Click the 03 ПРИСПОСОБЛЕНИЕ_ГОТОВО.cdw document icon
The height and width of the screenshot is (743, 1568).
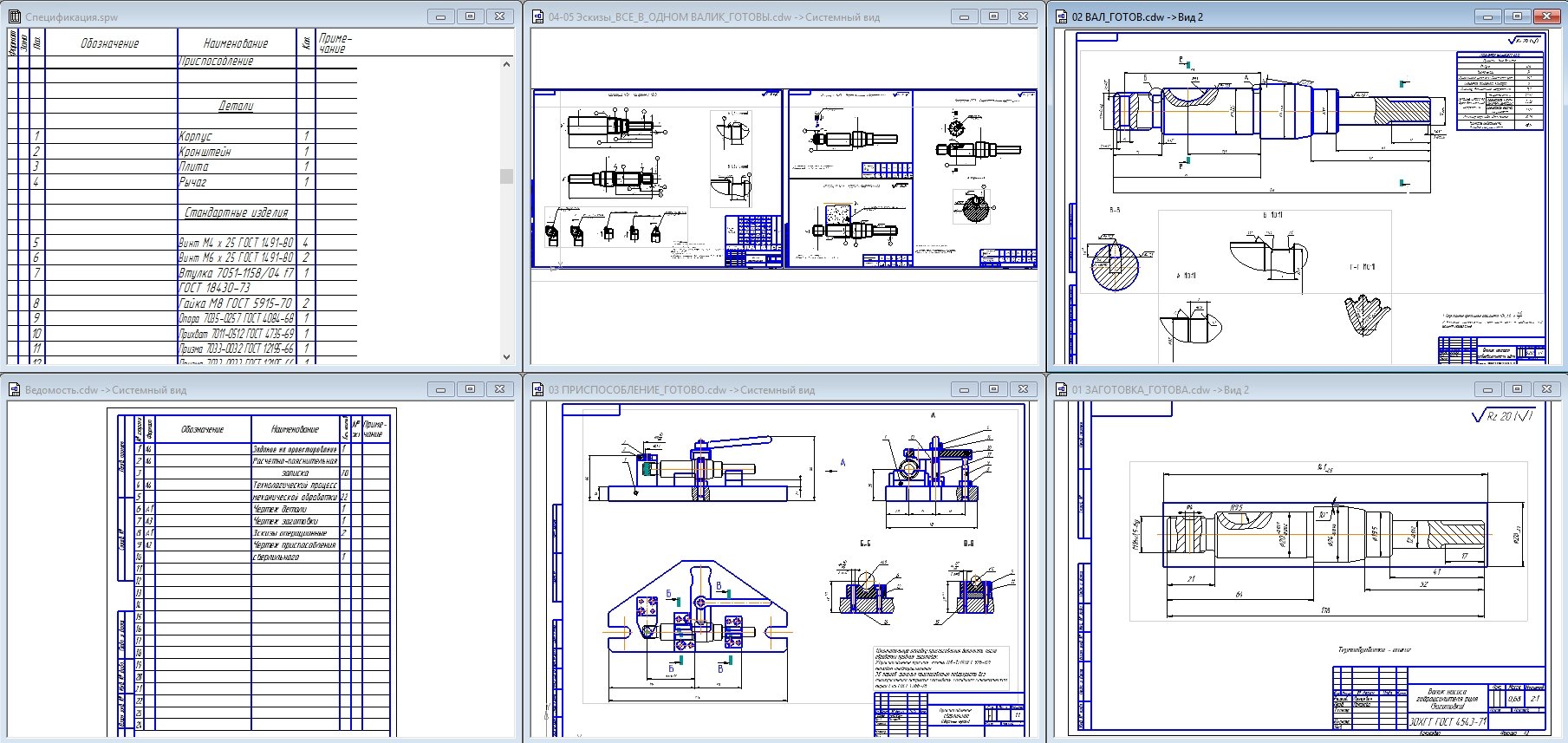537,389
